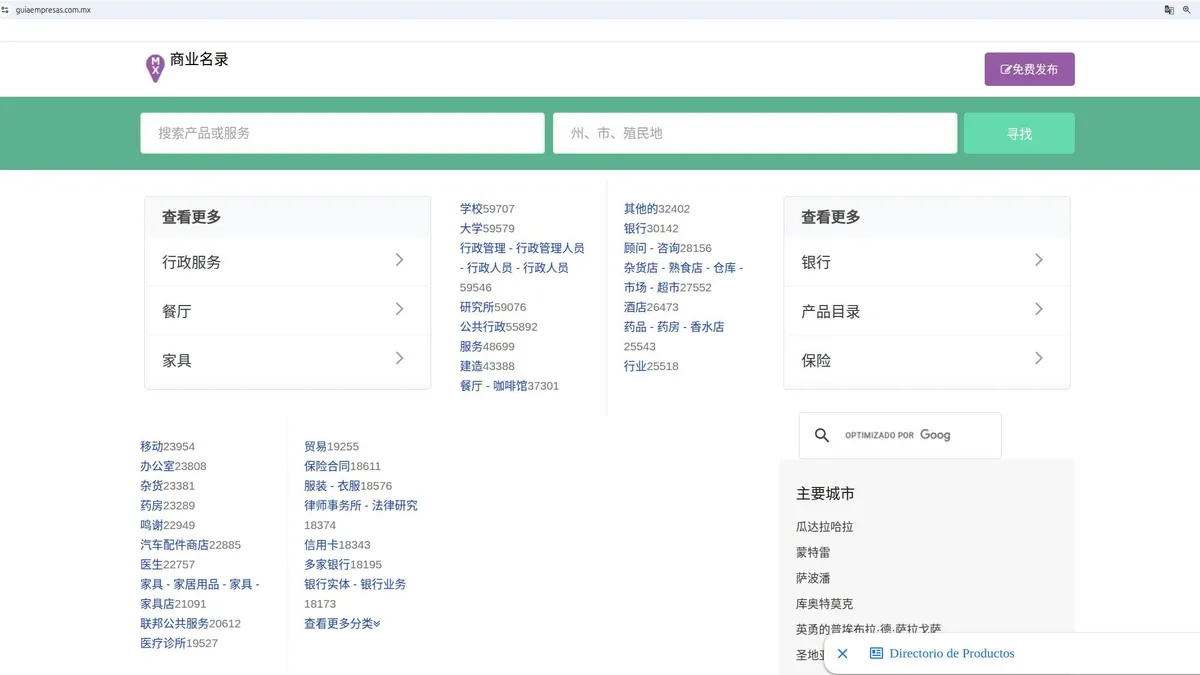Open the 顾问 - 咨询 category link
Screen dimensions: 1200x675
click(x=652, y=248)
